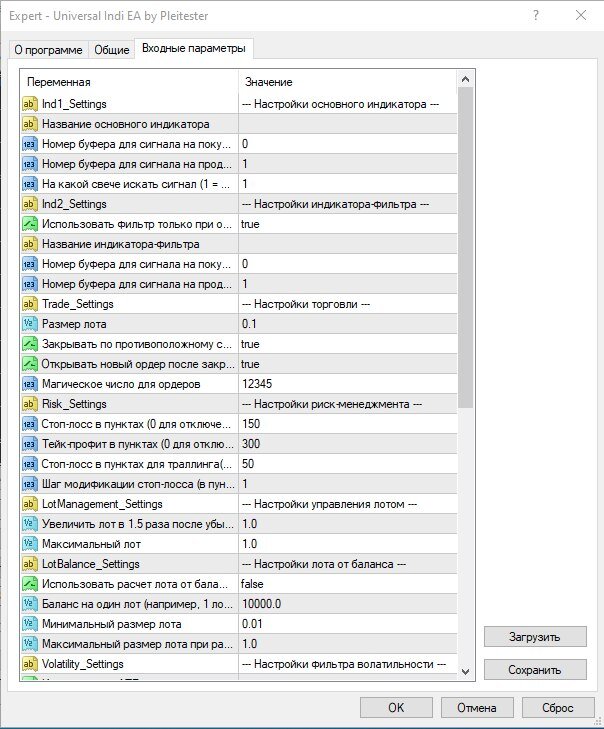Click the text '--- Настройки управления лотом ---'

329,504
